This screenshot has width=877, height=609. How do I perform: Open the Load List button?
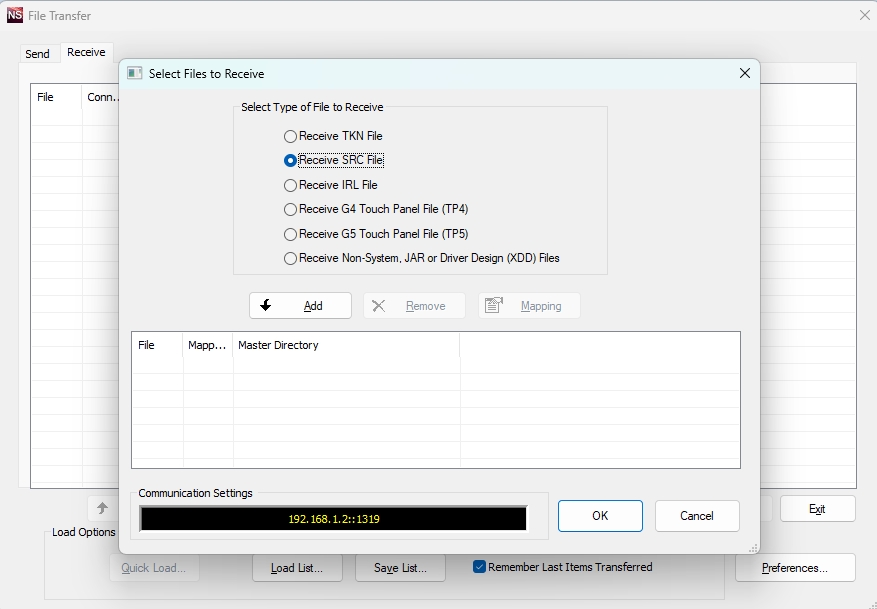297,568
